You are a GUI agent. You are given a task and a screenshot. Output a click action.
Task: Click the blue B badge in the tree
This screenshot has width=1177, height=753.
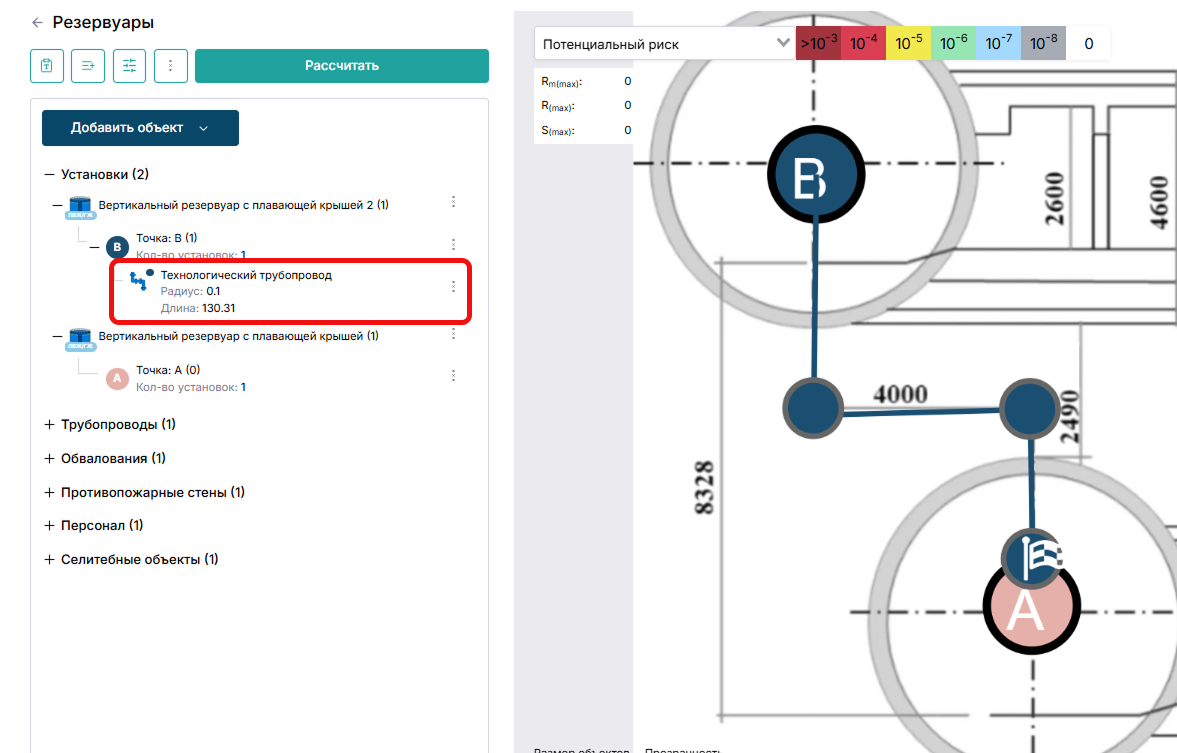pyautogui.click(x=116, y=247)
